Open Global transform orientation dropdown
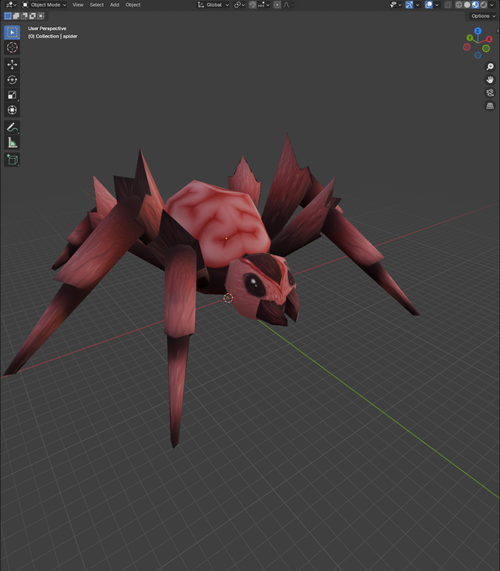The width and height of the screenshot is (500, 571). (x=213, y=5)
